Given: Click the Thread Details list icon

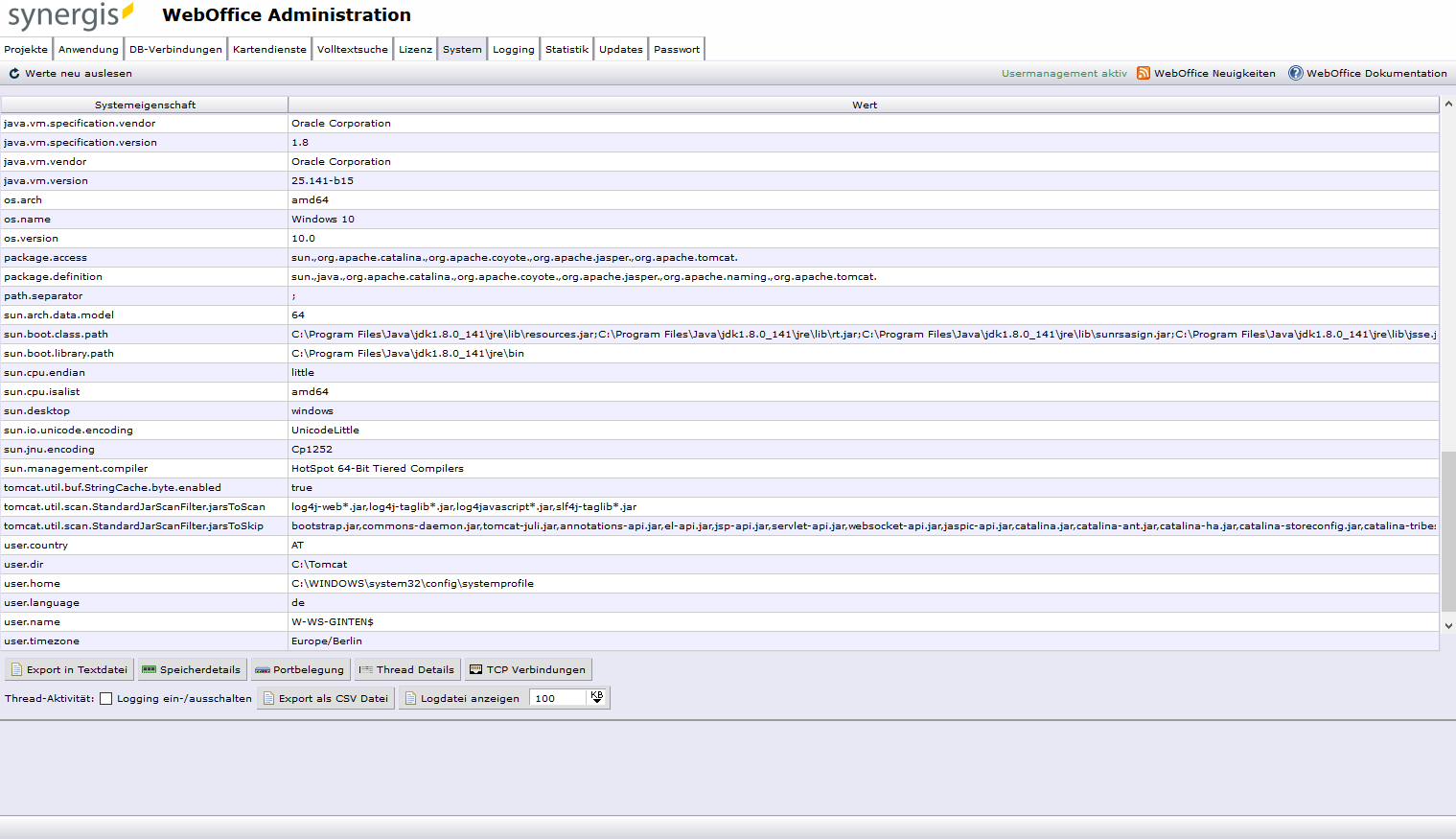Looking at the screenshot, I should point(366,668).
